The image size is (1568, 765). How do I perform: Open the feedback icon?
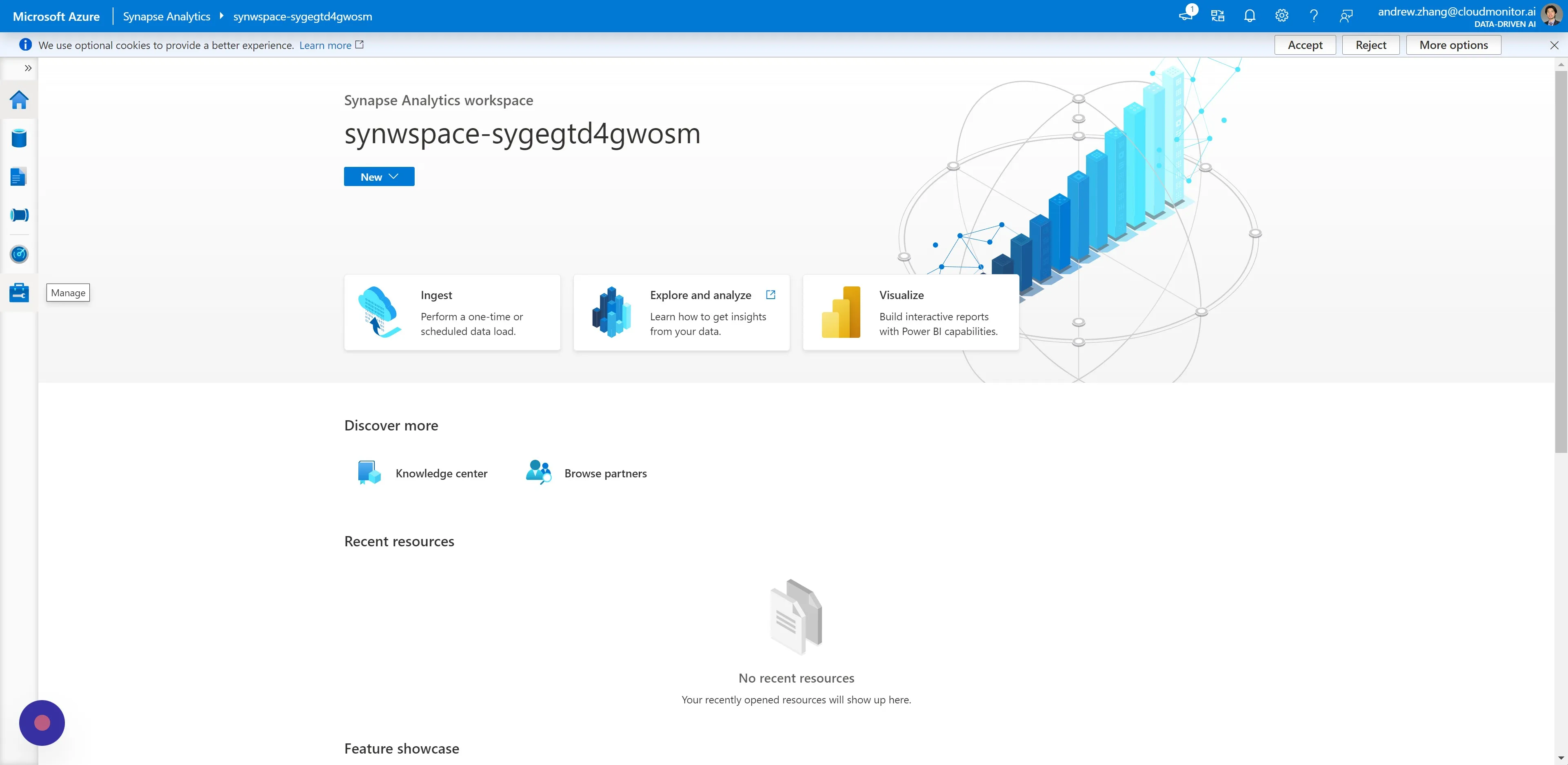pos(1346,16)
